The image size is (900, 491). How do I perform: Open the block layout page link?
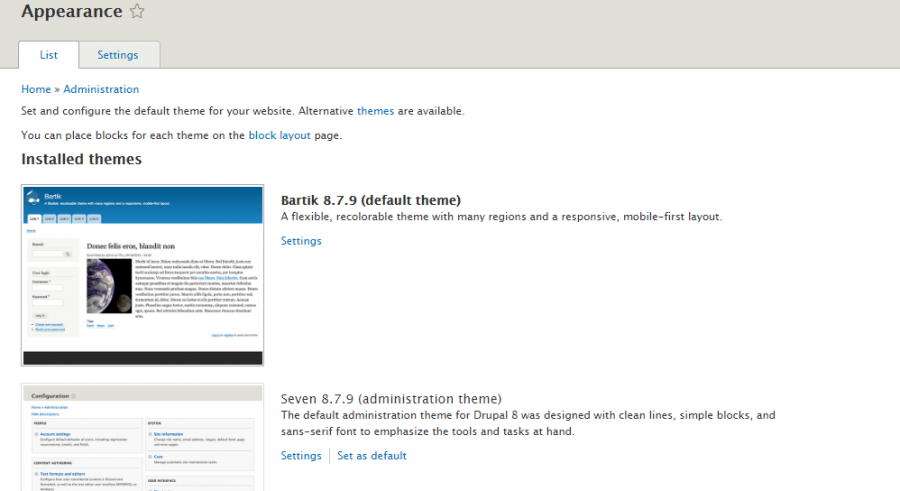pyautogui.click(x=280, y=136)
